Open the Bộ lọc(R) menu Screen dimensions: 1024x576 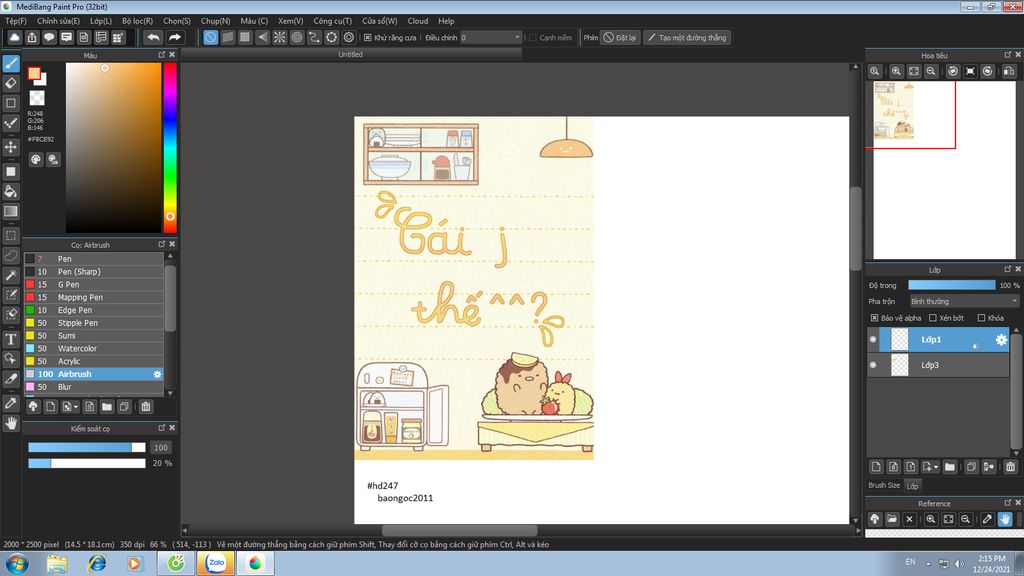(137, 21)
